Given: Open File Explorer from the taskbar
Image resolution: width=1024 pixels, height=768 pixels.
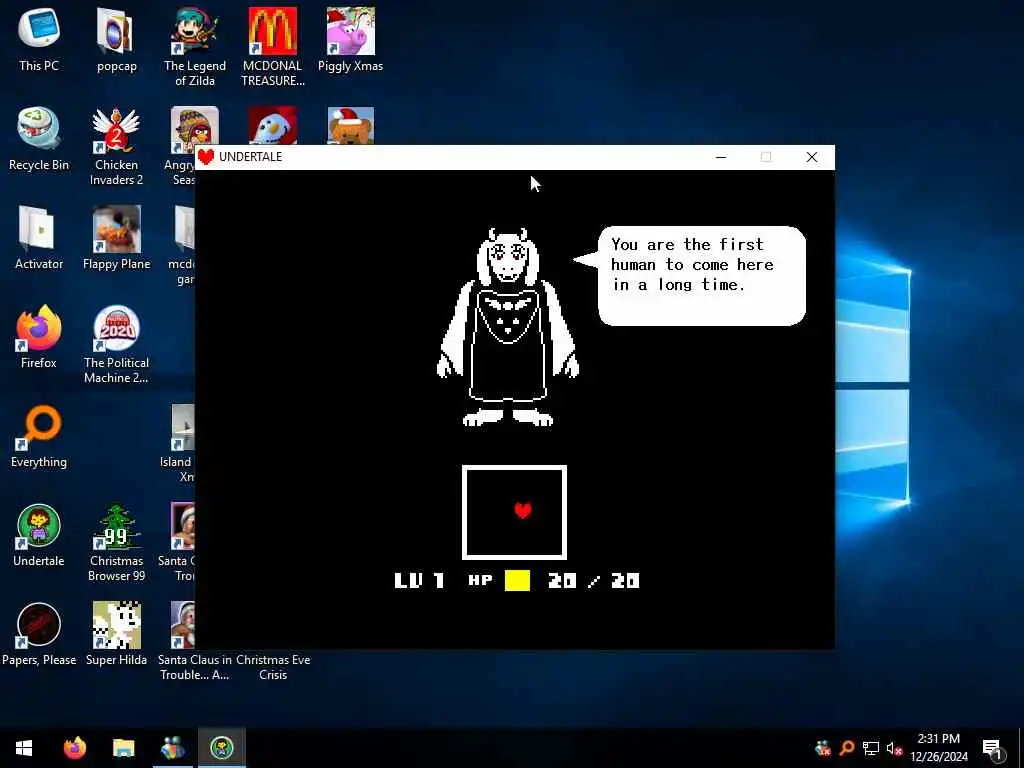Looking at the screenshot, I should (x=123, y=748).
